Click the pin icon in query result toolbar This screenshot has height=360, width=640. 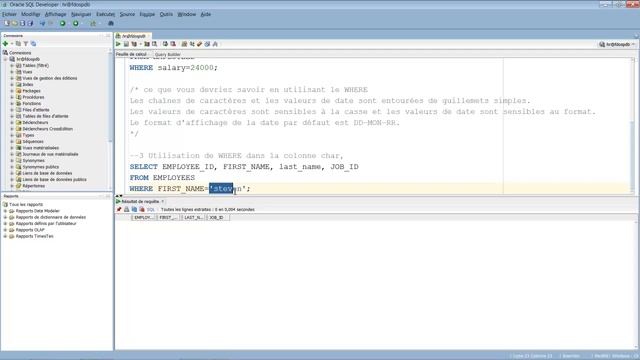[119, 209]
